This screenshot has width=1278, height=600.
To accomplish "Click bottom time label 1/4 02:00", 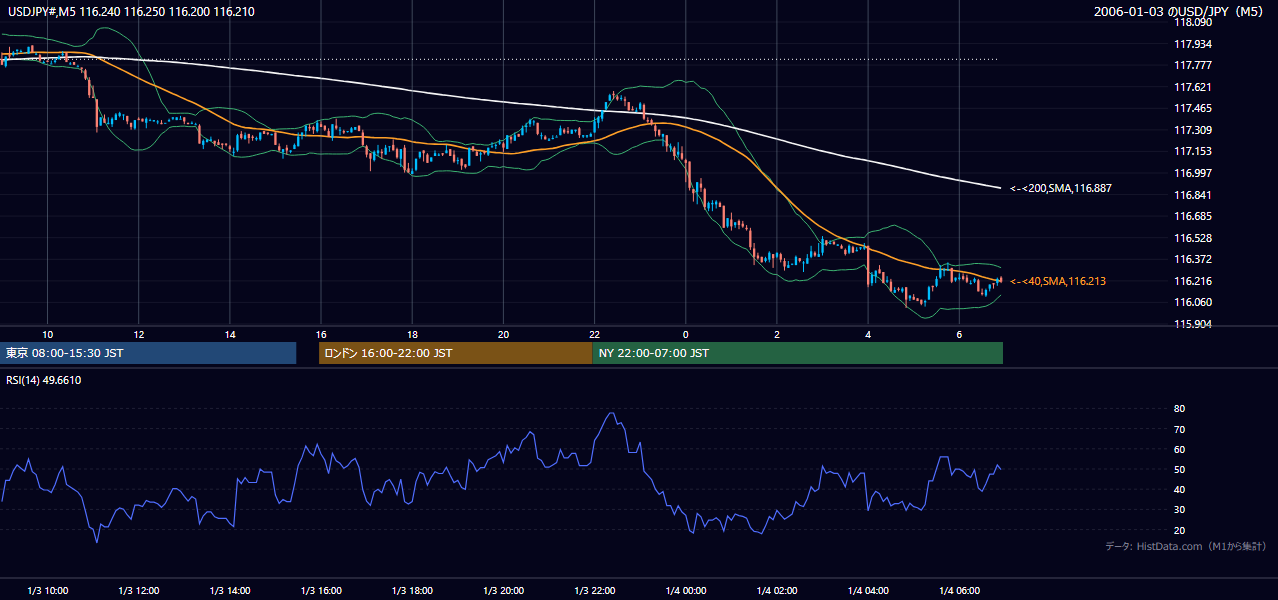I will pos(777,591).
